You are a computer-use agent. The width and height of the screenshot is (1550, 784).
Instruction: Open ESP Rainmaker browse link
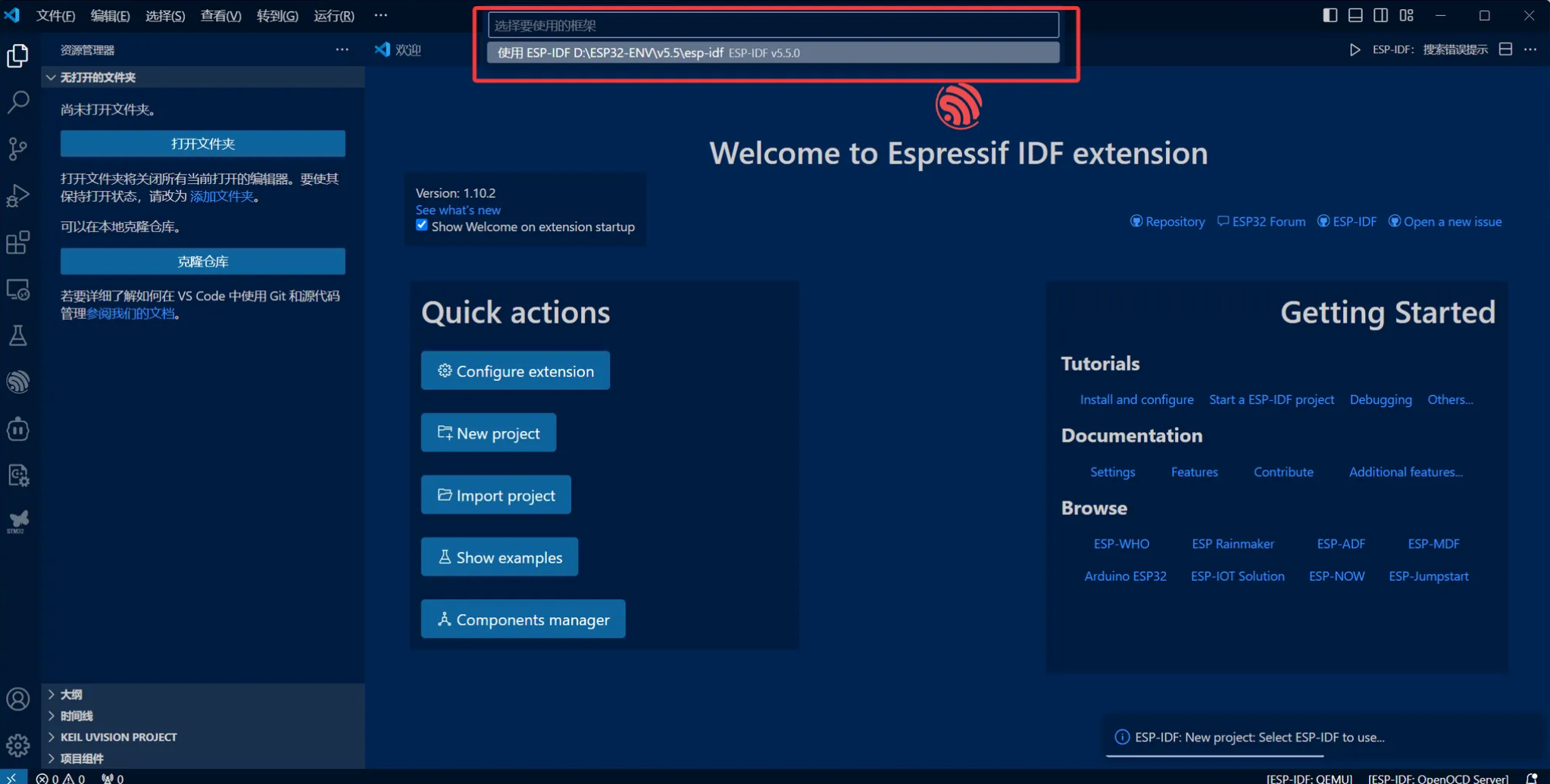point(1233,544)
